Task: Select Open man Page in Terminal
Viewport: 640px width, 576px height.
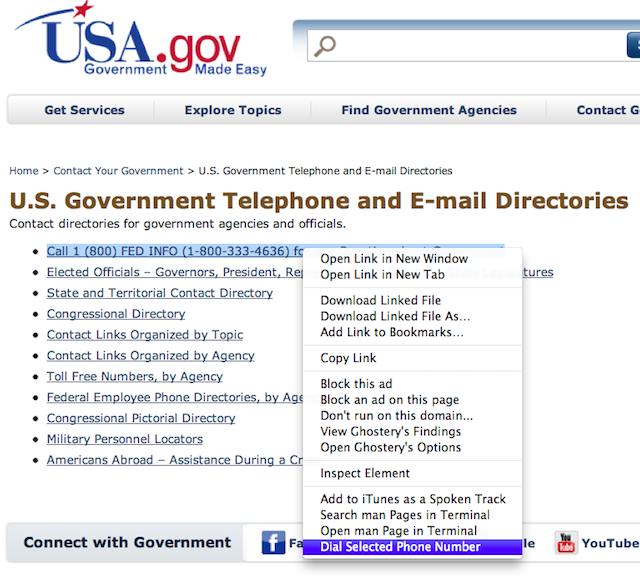Action: [412, 531]
